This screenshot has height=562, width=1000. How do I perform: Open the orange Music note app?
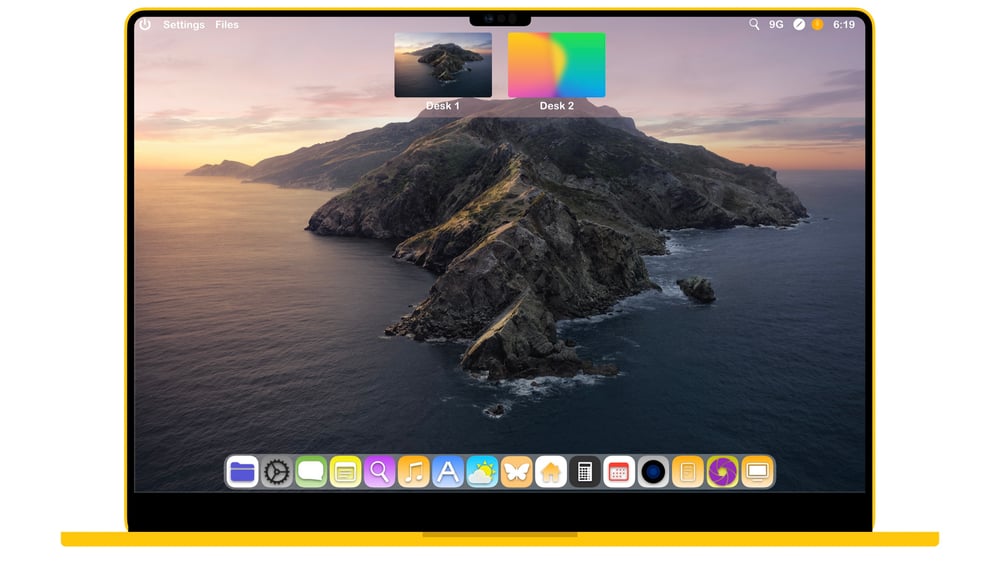pyautogui.click(x=414, y=472)
